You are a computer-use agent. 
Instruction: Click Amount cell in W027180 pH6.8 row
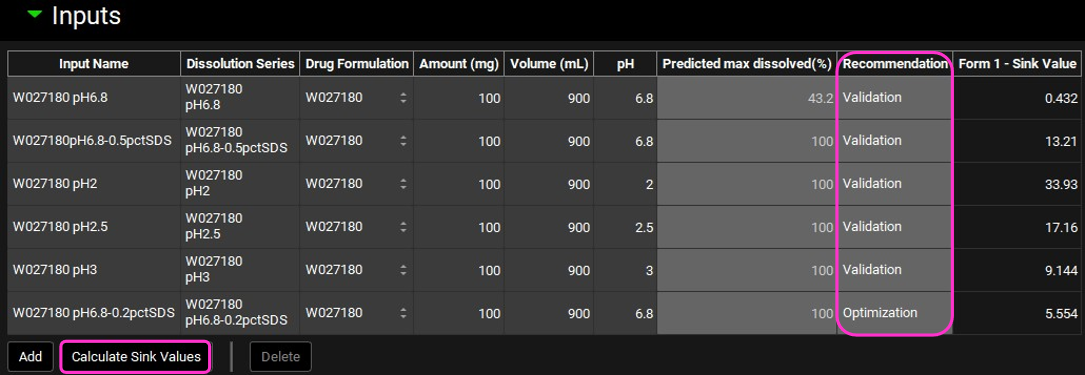(x=459, y=98)
